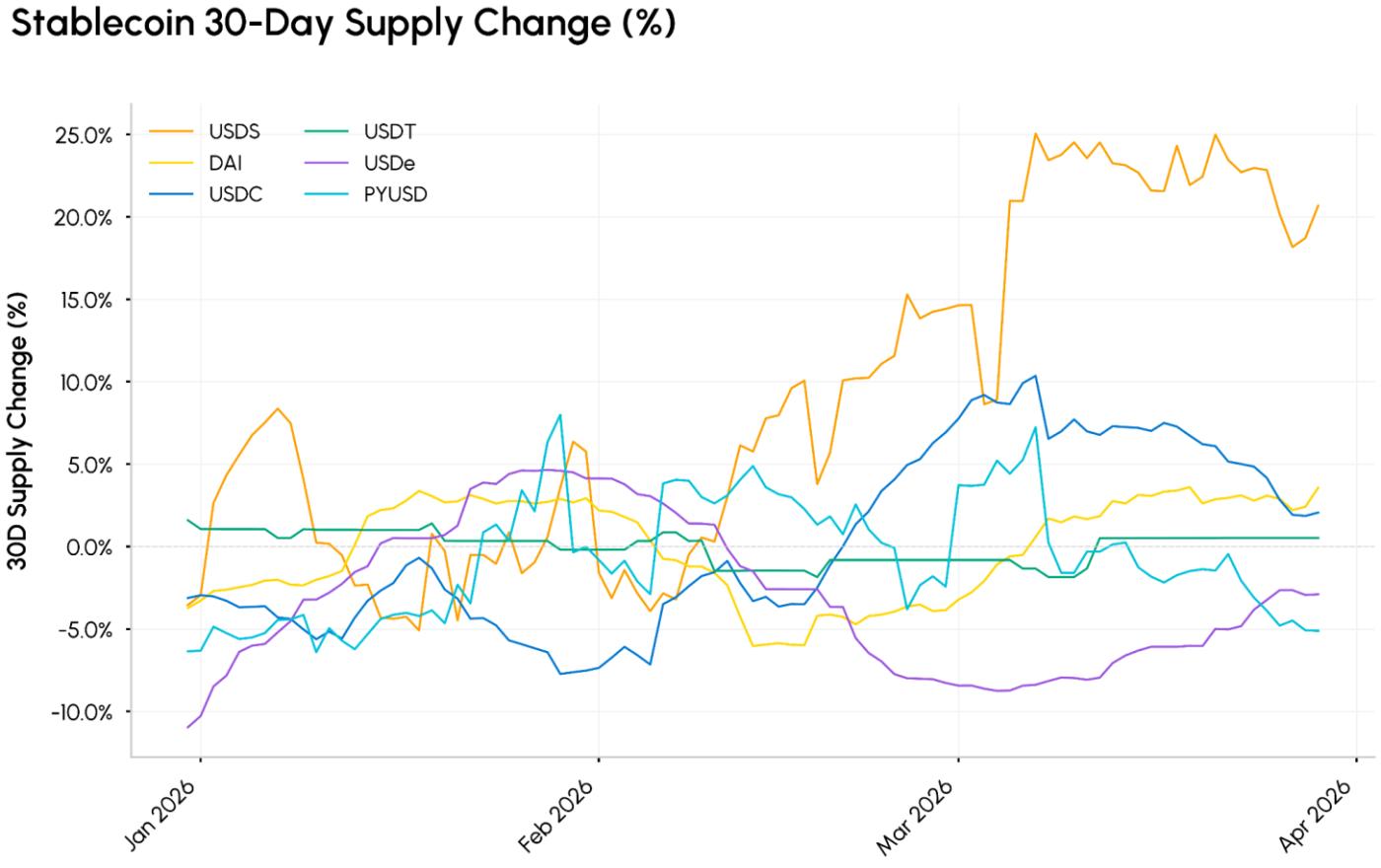This screenshot has width=1381, height=868.
Task: Click the Jan 2026 x-axis tick label
Action: (160, 815)
